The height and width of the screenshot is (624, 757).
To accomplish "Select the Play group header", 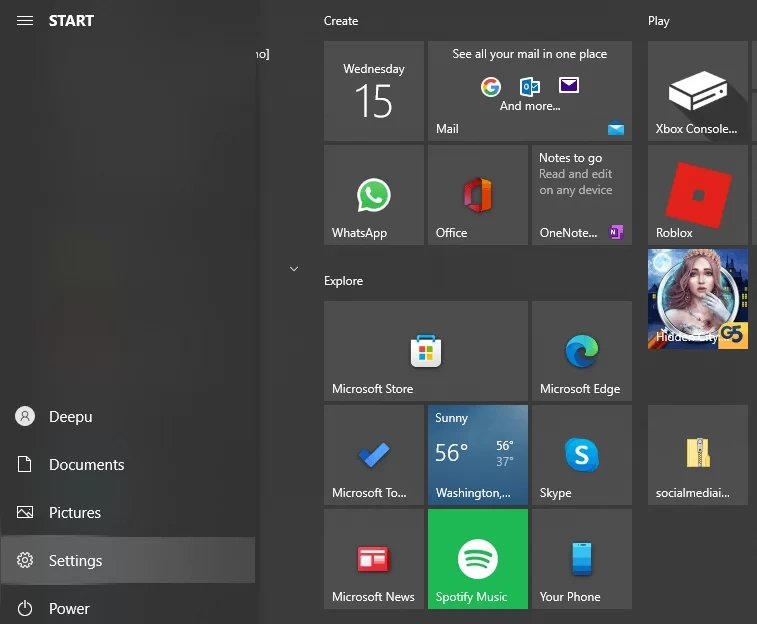I will pos(659,21).
